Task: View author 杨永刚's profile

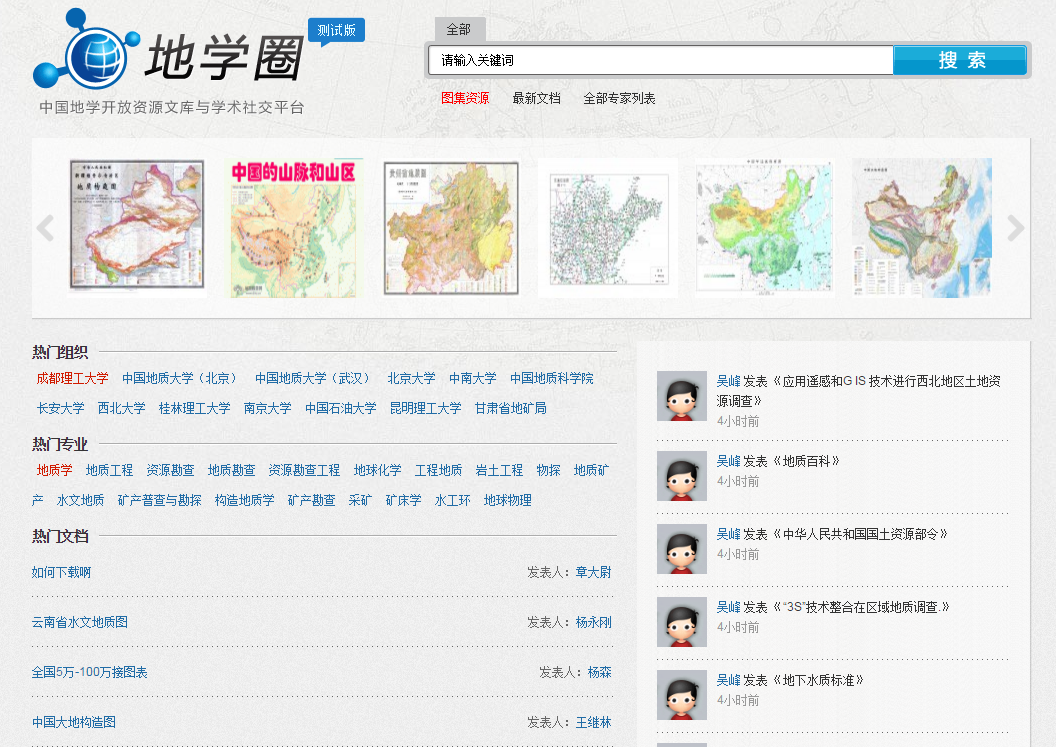Action: click(593, 622)
